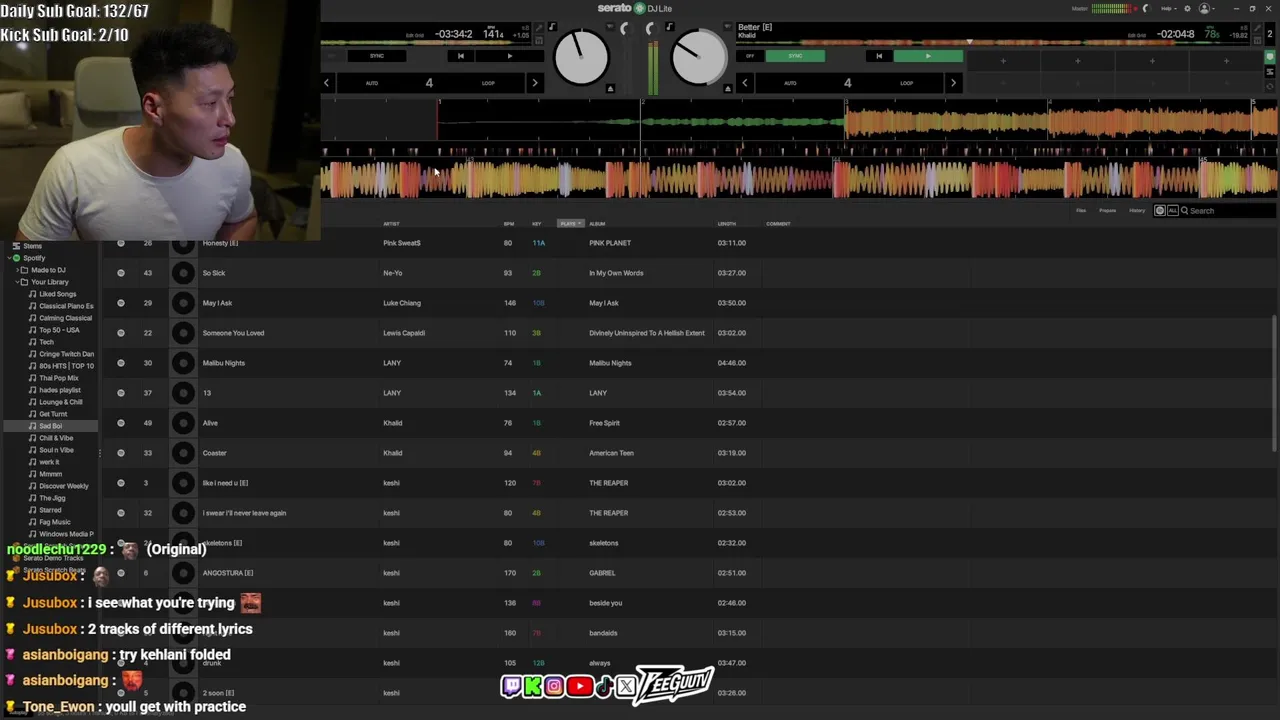The image size is (1280, 720).
Task: Eject track from the left deck
Action: (610, 89)
